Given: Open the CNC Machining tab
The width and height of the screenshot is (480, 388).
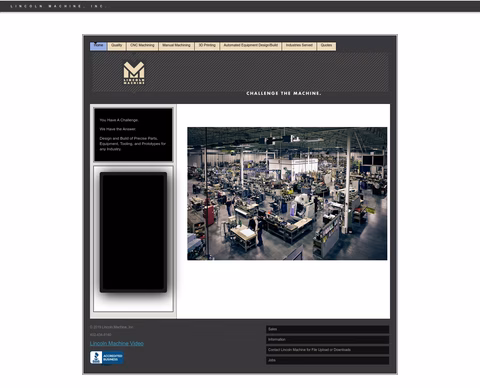Looking at the screenshot, I should 142,46.
